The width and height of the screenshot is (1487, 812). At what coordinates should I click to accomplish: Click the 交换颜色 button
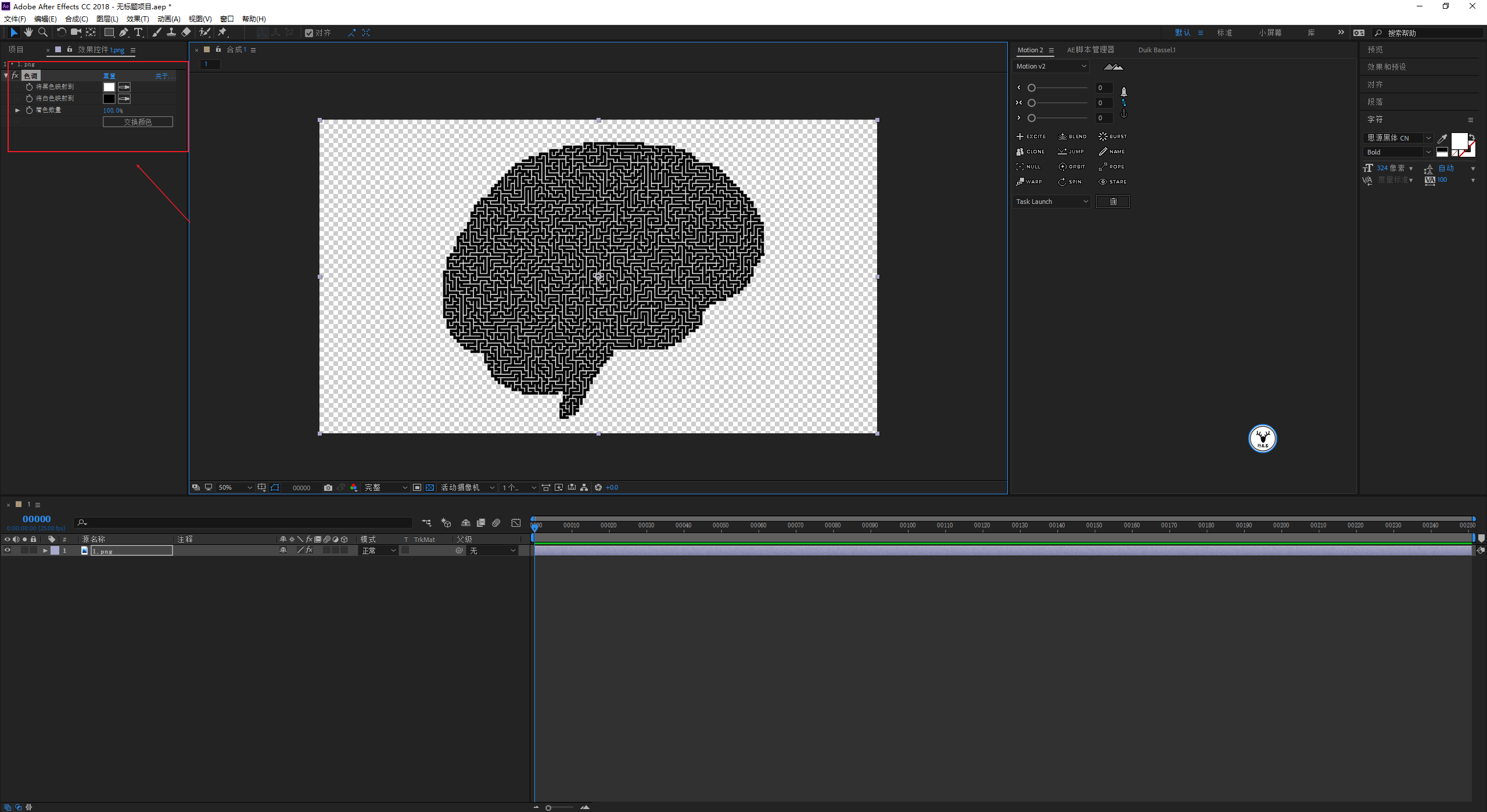[x=138, y=122]
